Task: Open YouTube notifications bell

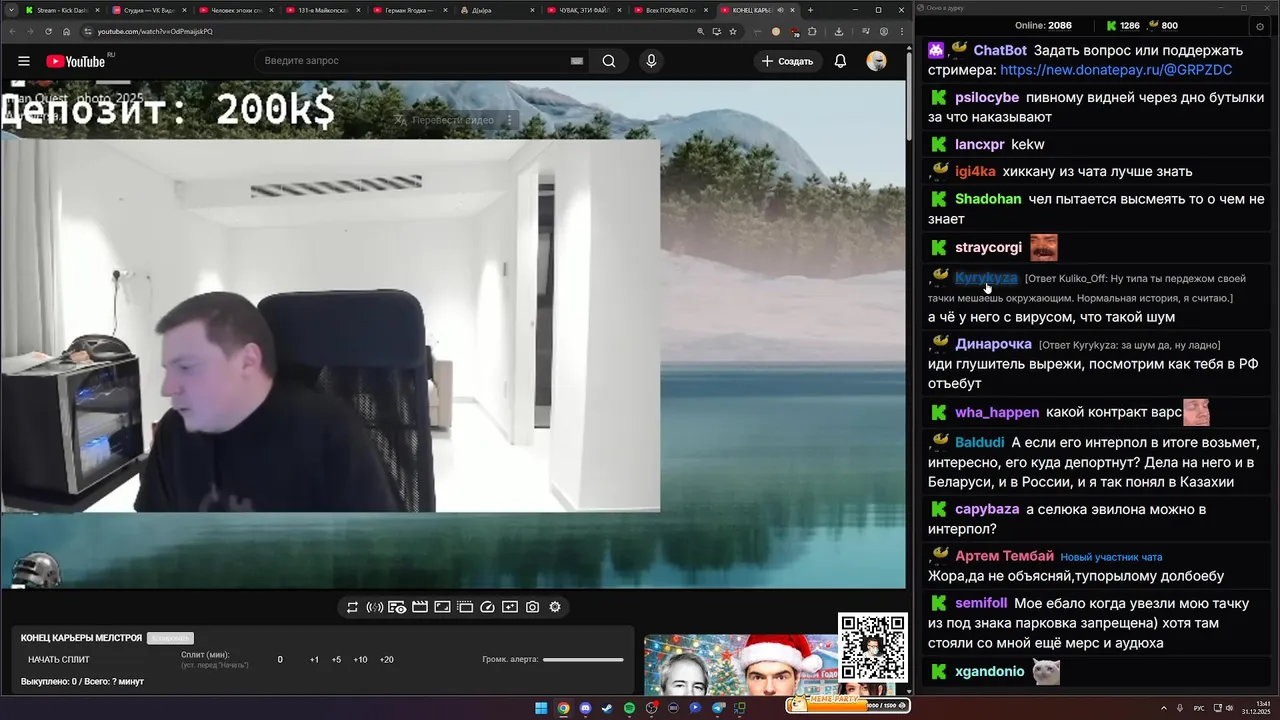Action: pyautogui.click(x=840, y=61)
